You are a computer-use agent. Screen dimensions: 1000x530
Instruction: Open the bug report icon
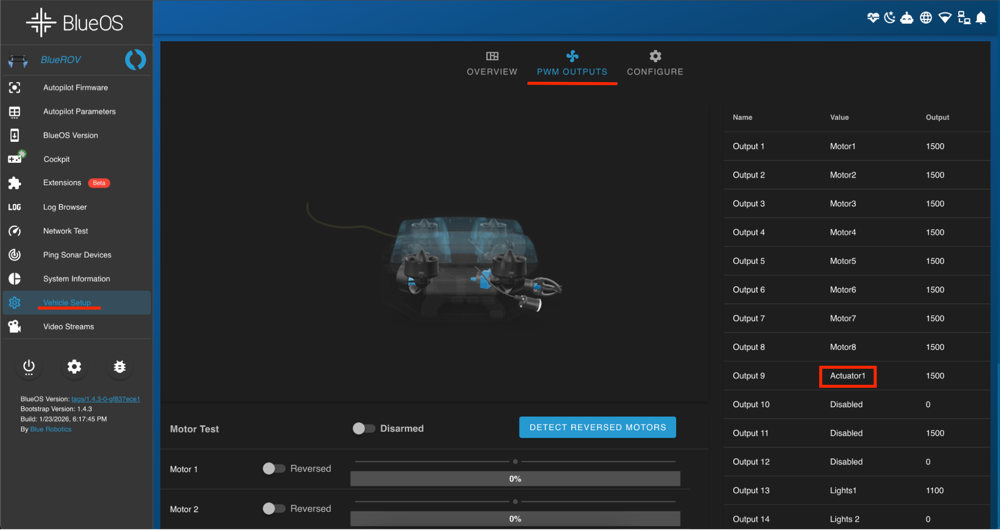tap(119, 367)
